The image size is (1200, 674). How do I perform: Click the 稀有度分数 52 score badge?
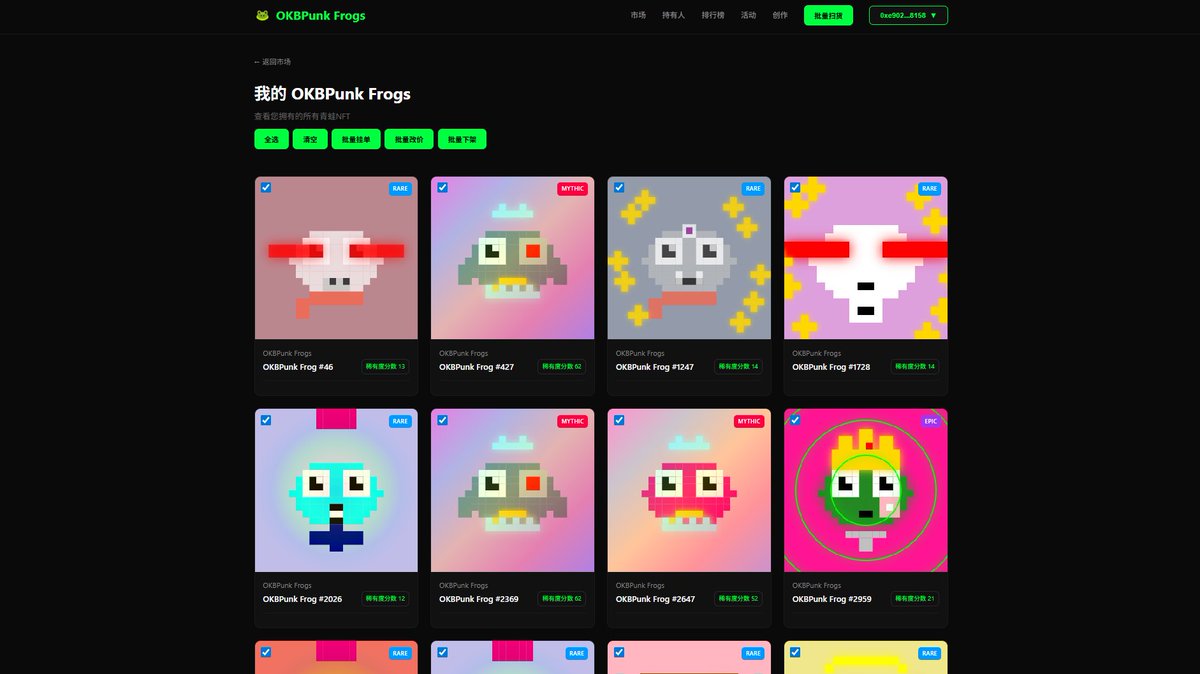pyautogui.click(x=738, y=599)
